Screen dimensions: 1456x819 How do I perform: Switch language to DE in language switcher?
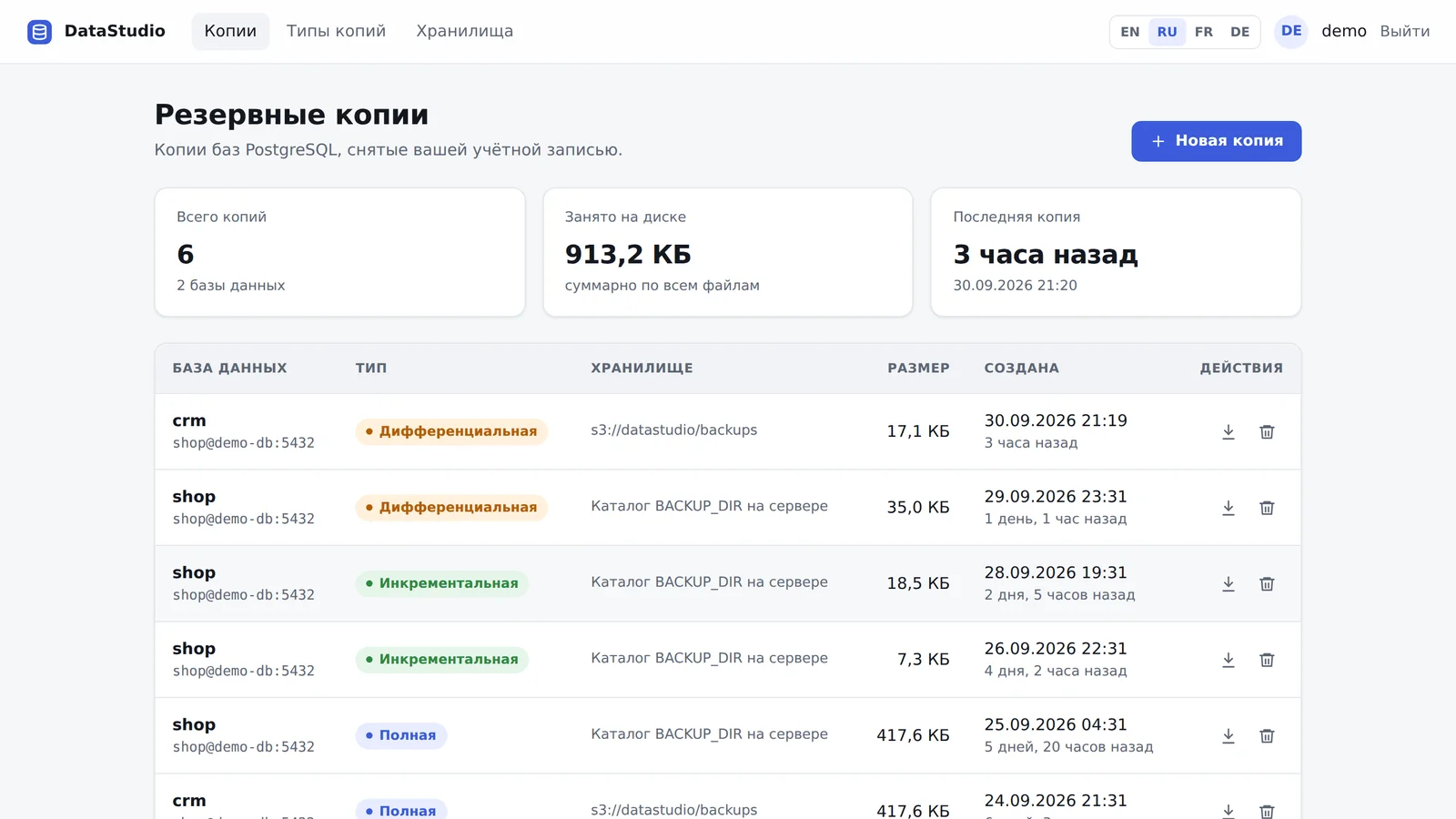click(x=1240, y=32)
